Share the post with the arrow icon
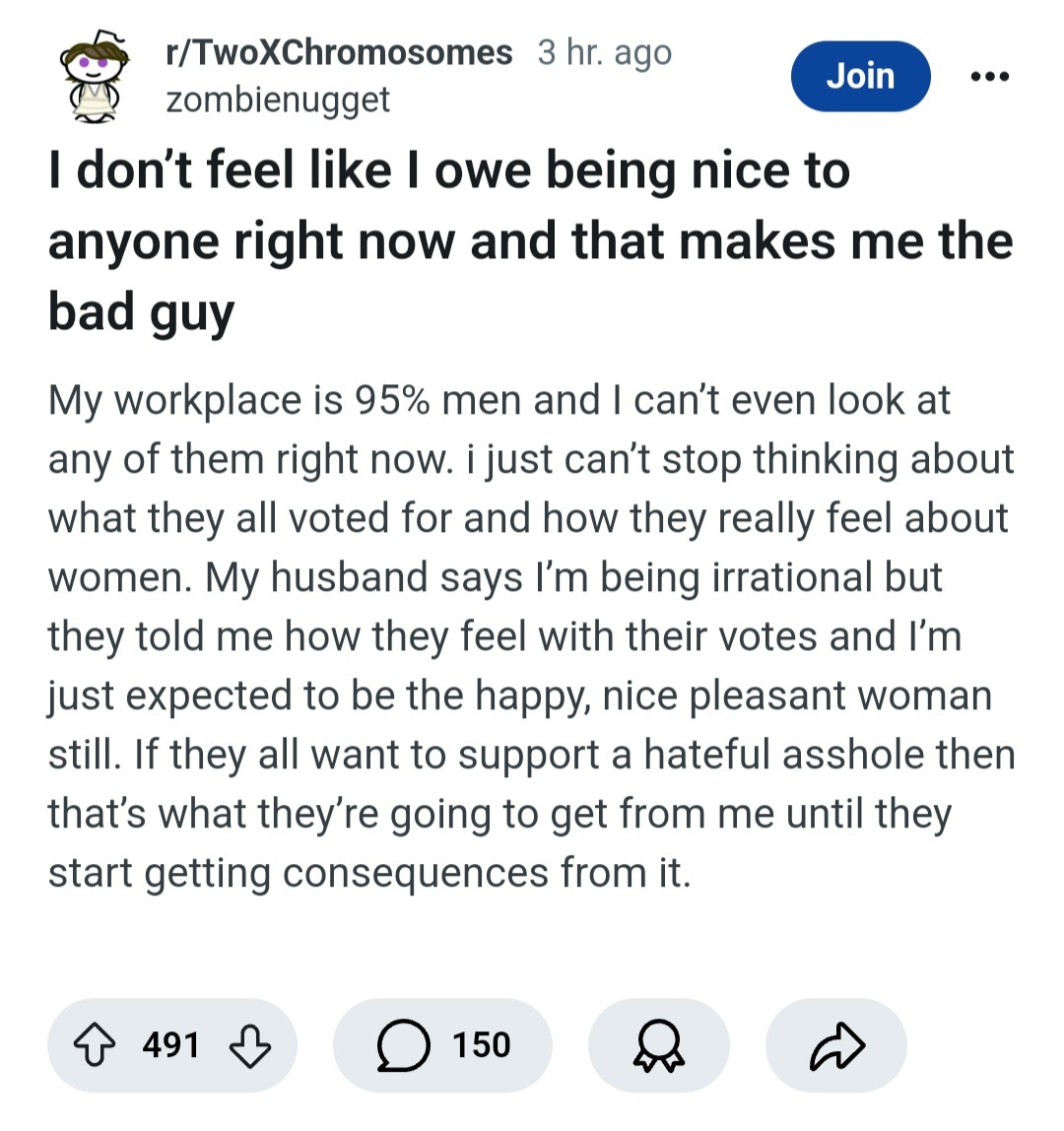Viewport: 1064px width, 1131px height. [x=836, y=1045]
